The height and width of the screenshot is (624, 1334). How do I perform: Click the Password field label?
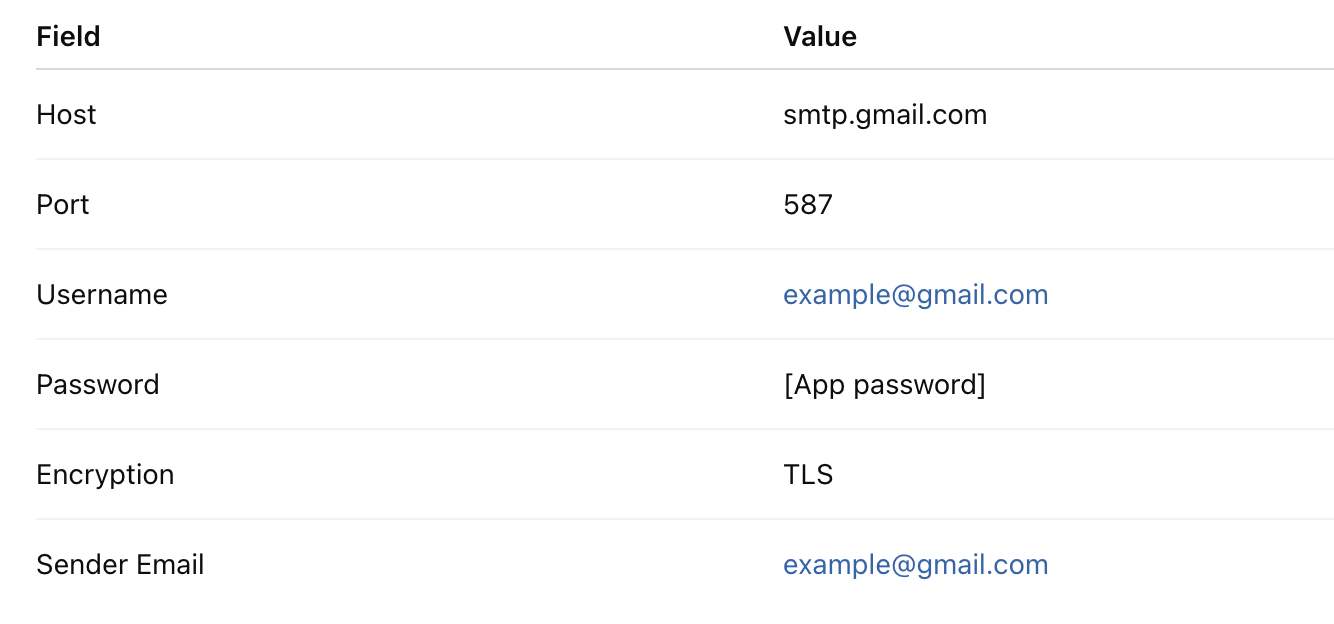98,385
